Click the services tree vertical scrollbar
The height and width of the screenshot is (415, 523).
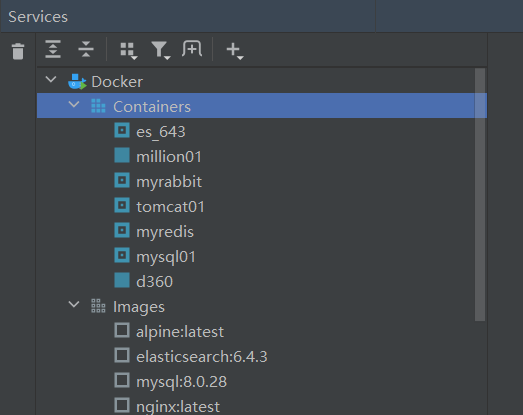click(x=480, y=194)
